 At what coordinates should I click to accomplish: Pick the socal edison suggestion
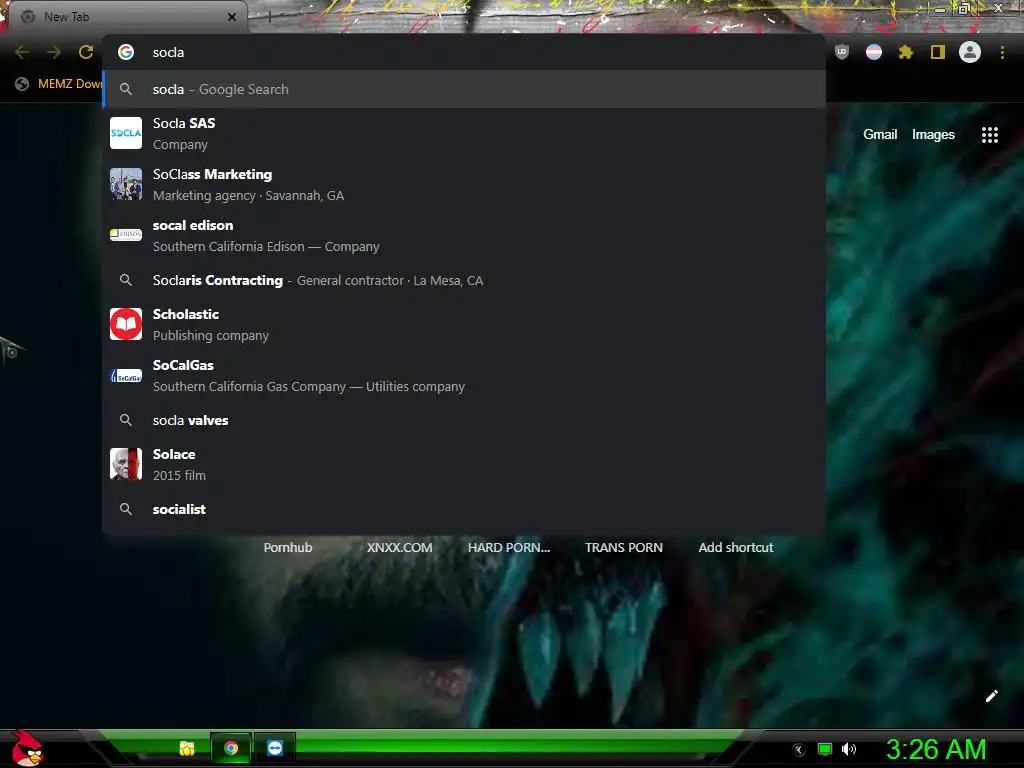[x=464, y=236]
